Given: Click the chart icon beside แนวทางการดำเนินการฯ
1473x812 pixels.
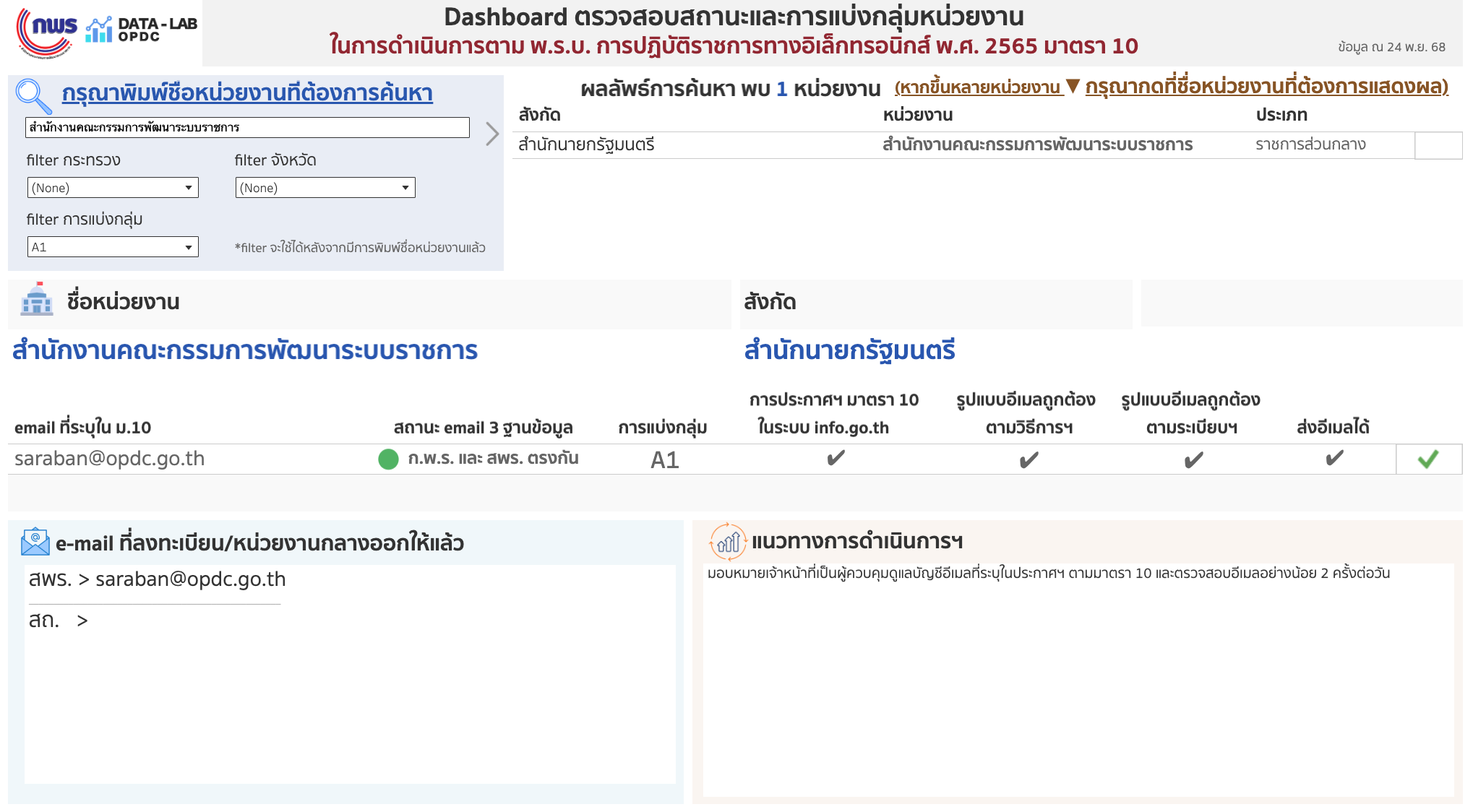Looking at the screenshot, I should tap(727, 541).
